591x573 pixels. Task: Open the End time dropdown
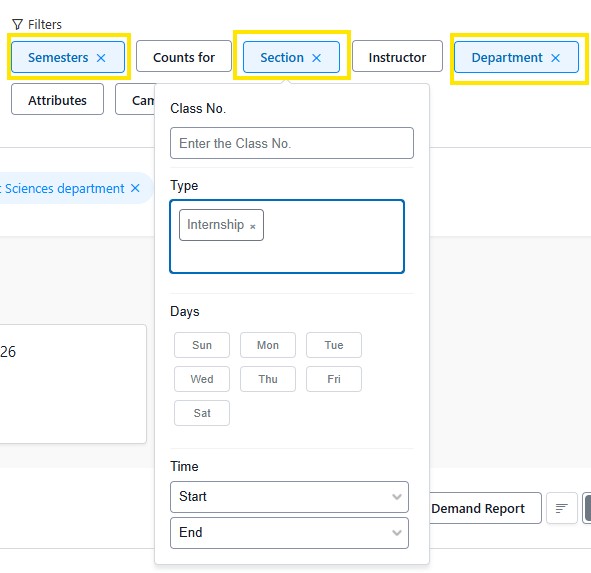point(289,533)
